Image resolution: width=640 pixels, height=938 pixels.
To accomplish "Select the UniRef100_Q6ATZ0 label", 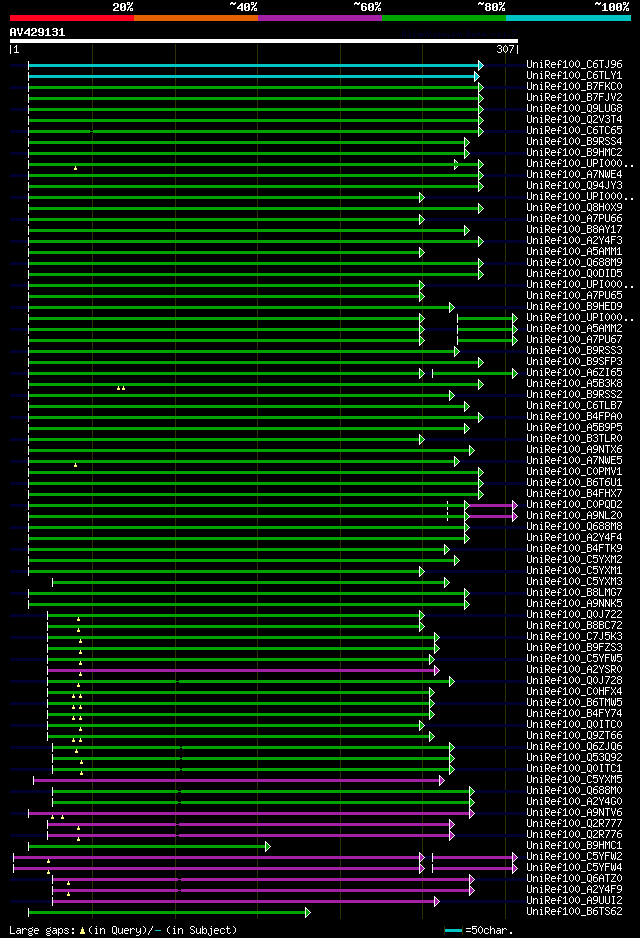I will point(574,878).
